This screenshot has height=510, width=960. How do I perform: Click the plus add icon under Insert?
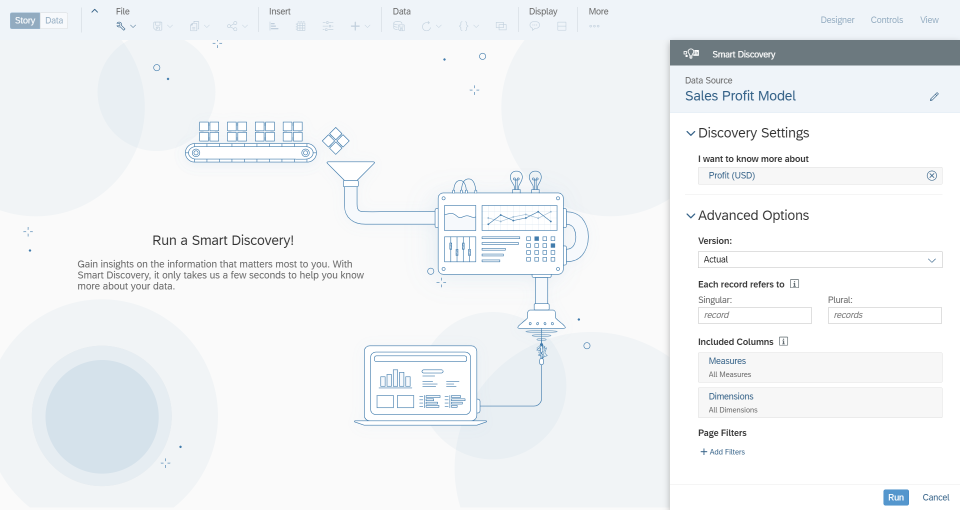[354, 26]
